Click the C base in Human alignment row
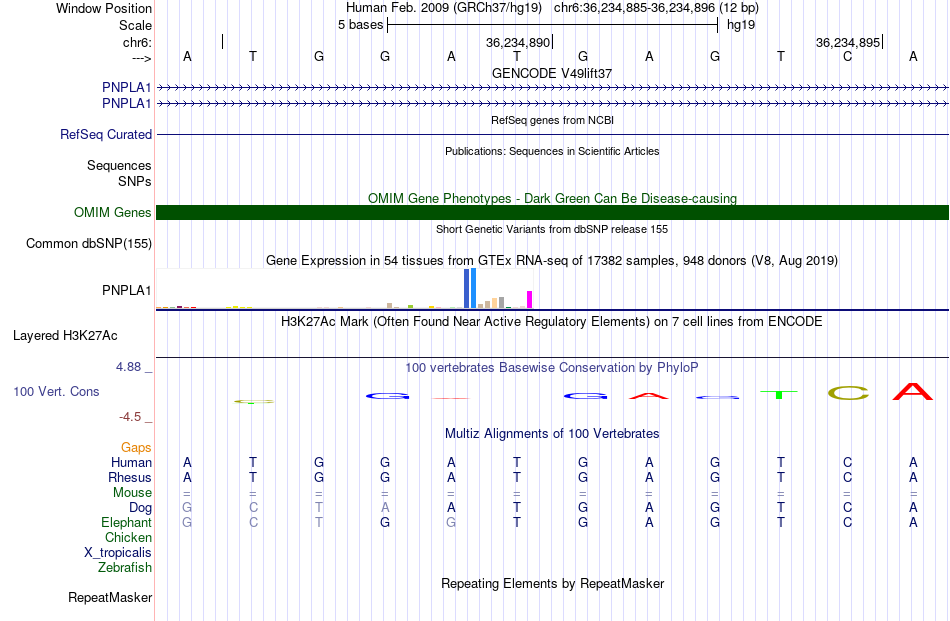Screen dimensions: 950x621 847,462
